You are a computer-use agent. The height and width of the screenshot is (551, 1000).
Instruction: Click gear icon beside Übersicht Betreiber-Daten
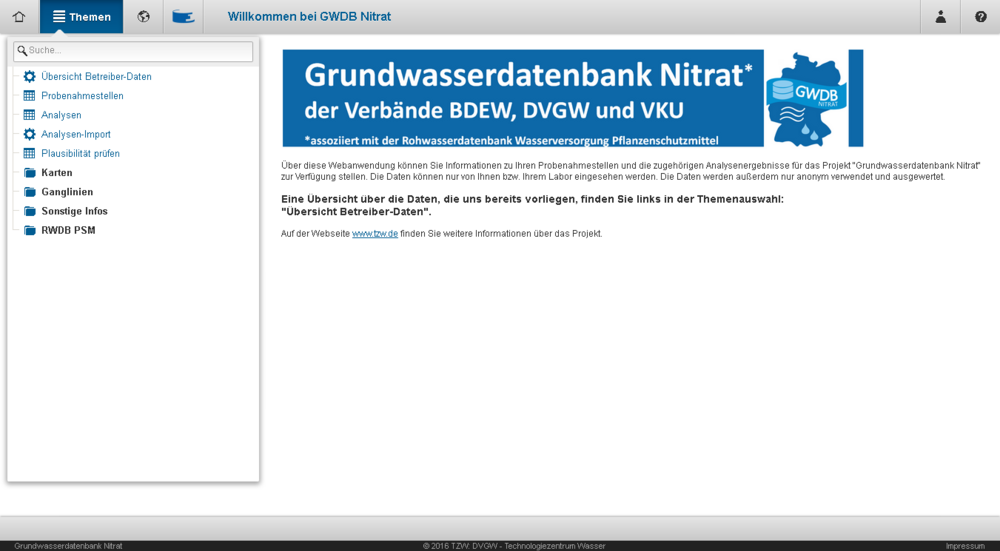click(29, 77)
